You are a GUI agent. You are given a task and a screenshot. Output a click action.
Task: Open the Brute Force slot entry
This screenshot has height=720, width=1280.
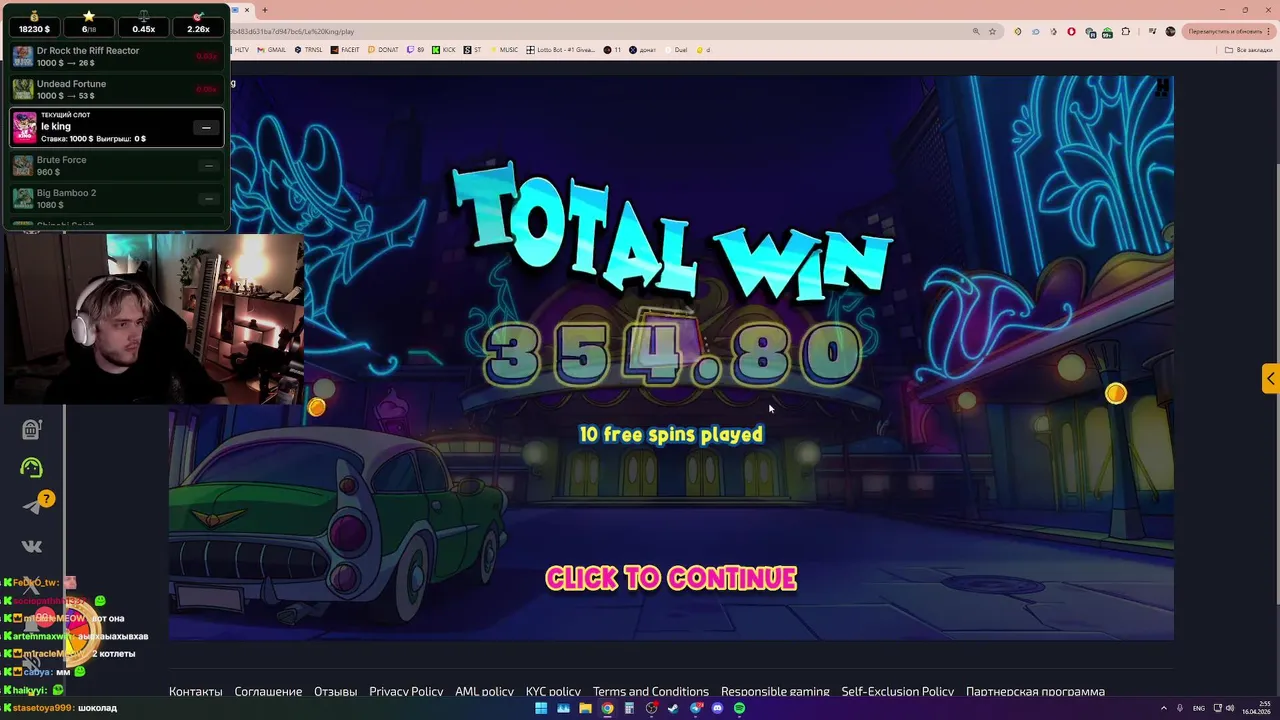tap(117, 166)
